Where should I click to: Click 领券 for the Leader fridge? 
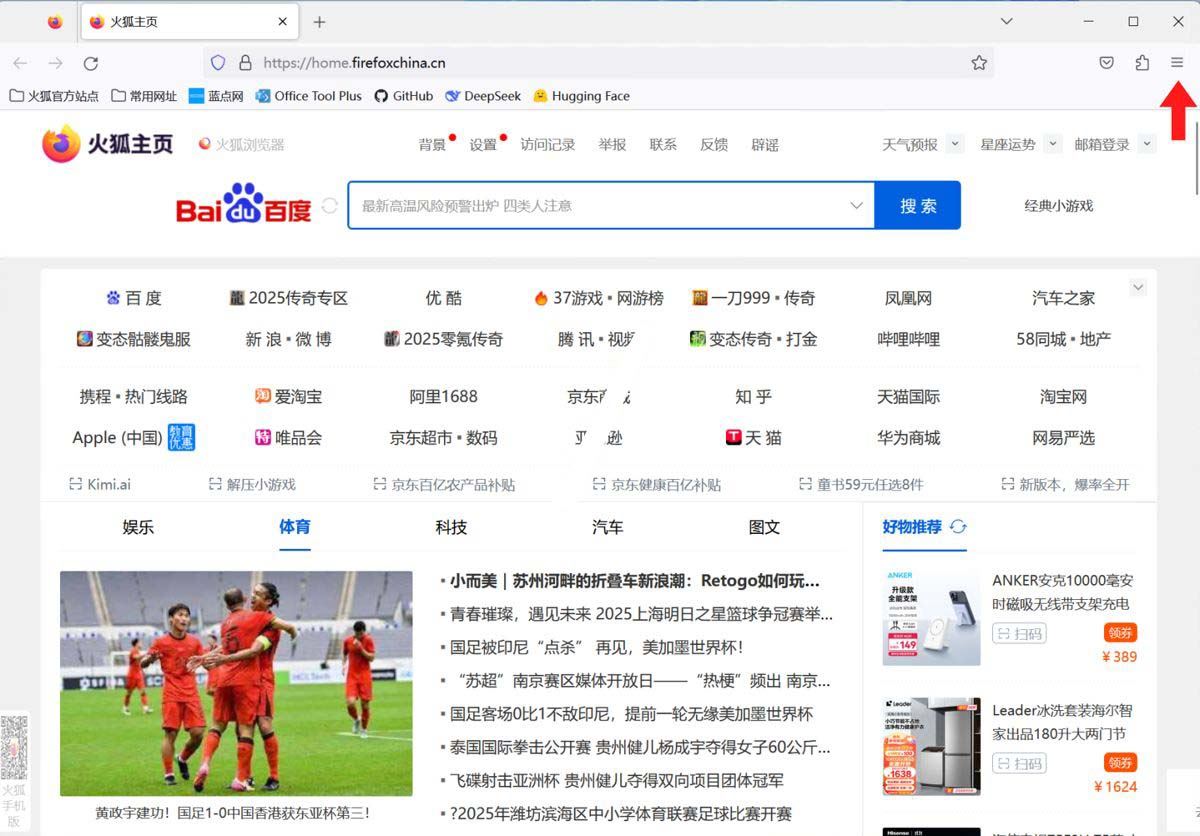1121,763
